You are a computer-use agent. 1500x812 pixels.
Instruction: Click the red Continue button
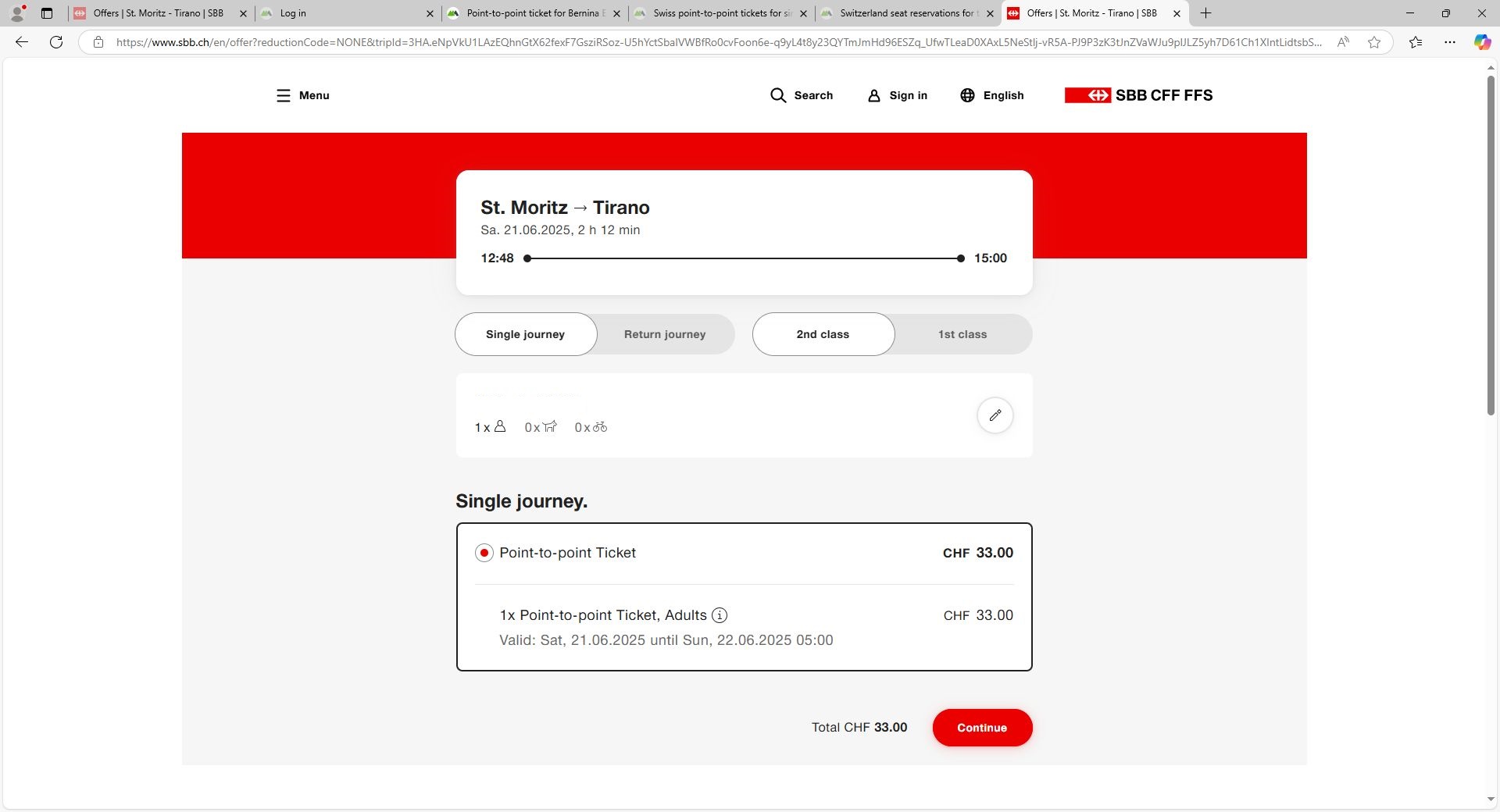tap(982, 728)
